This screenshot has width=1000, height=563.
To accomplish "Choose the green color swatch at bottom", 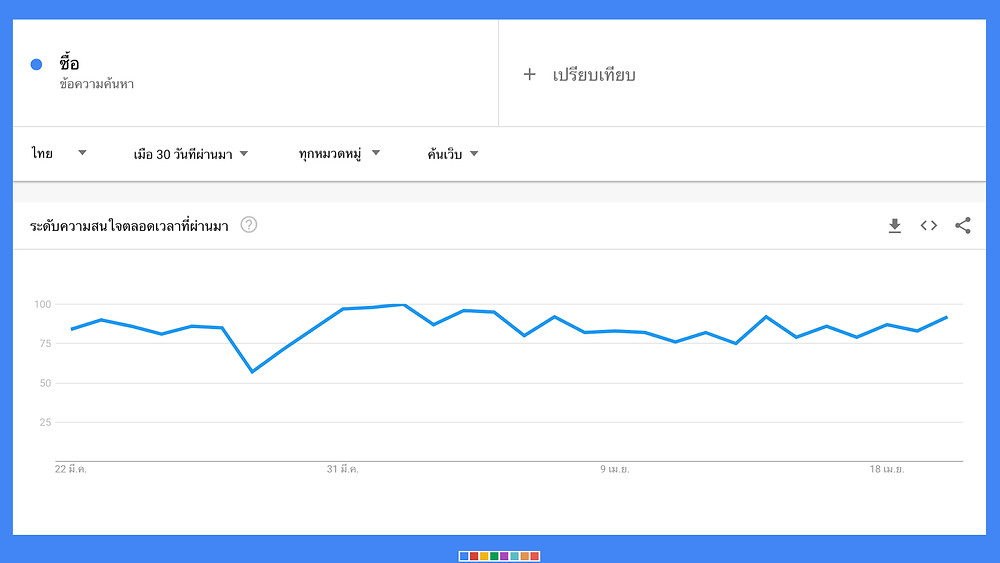I will [494, 556].
